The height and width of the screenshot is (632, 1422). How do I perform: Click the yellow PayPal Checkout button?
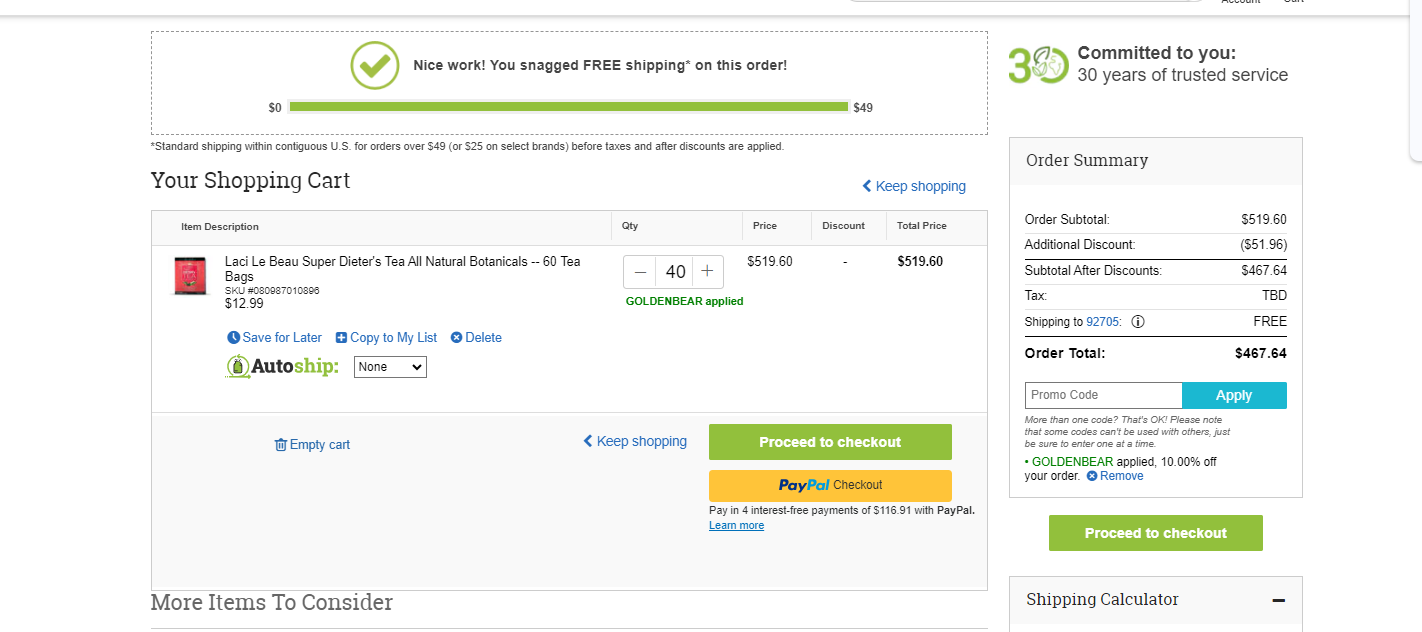(x=831, y=485)
